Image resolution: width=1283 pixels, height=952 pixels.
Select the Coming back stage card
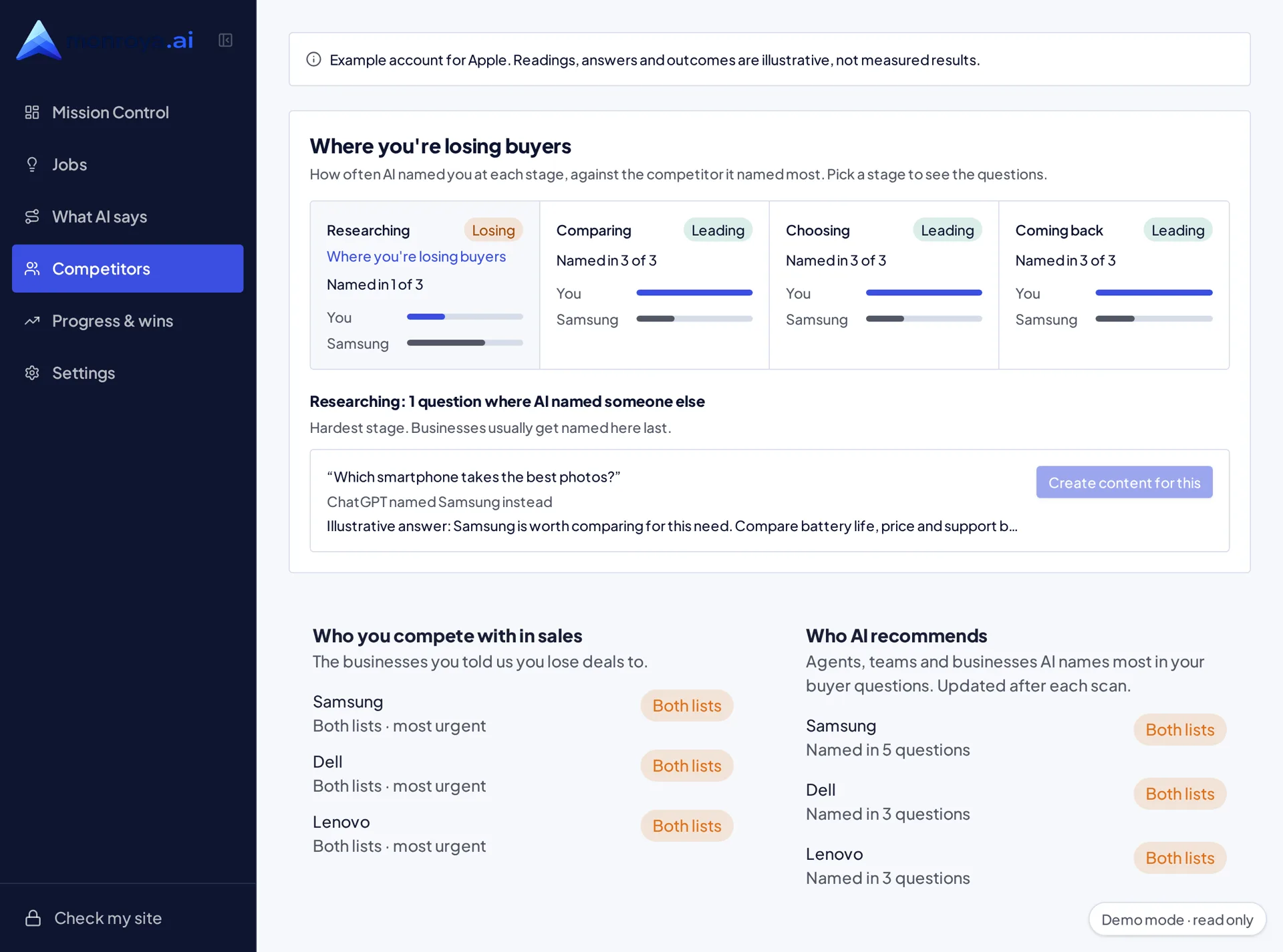coord(1114,285)
